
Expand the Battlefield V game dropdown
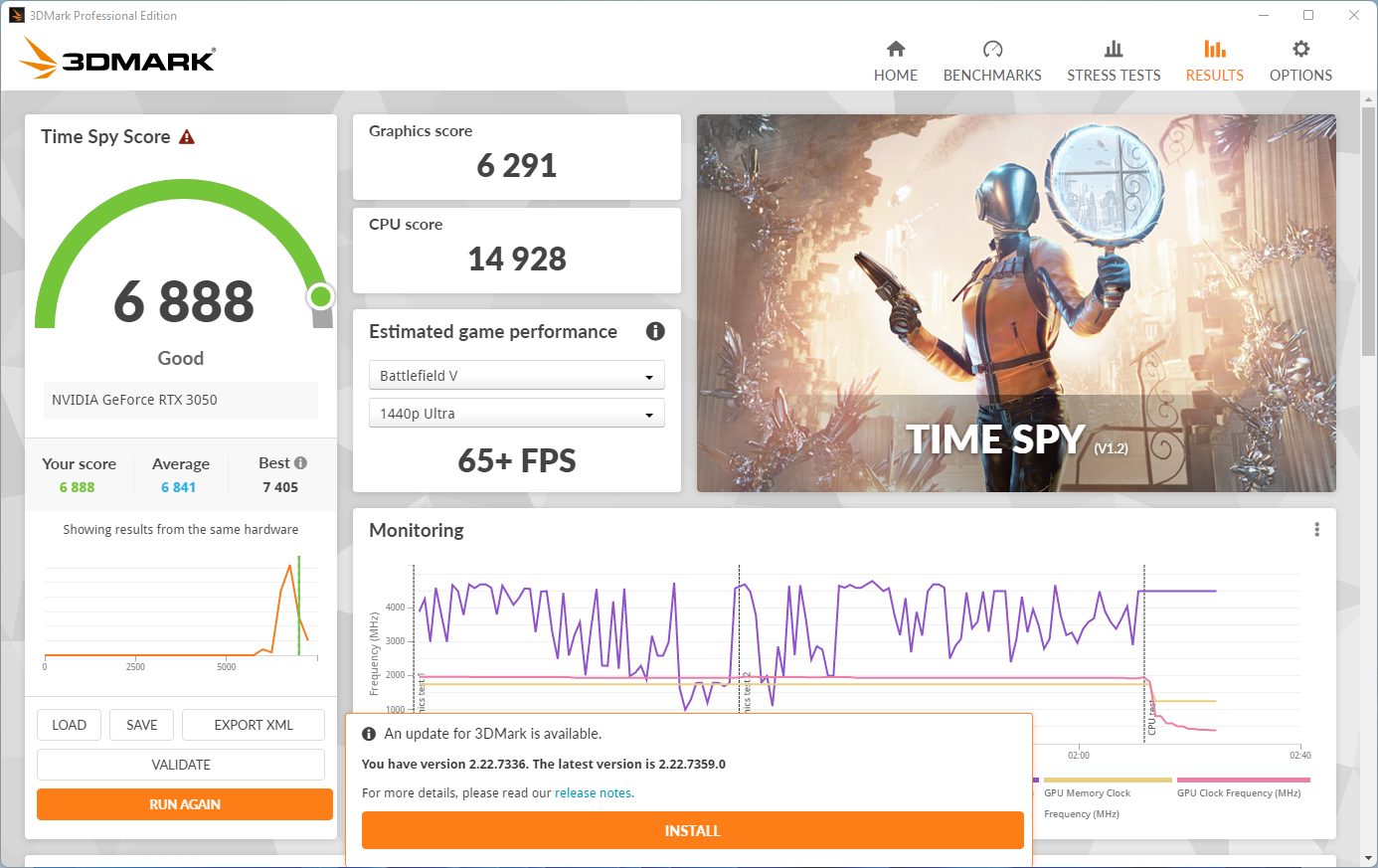pyautogui.click(x=516, y=376)
